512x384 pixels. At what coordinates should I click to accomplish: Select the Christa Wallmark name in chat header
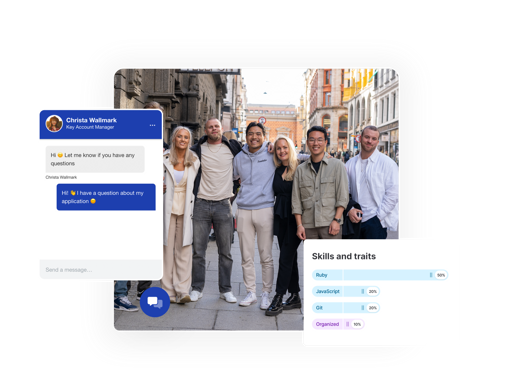(x=91, y=120)
